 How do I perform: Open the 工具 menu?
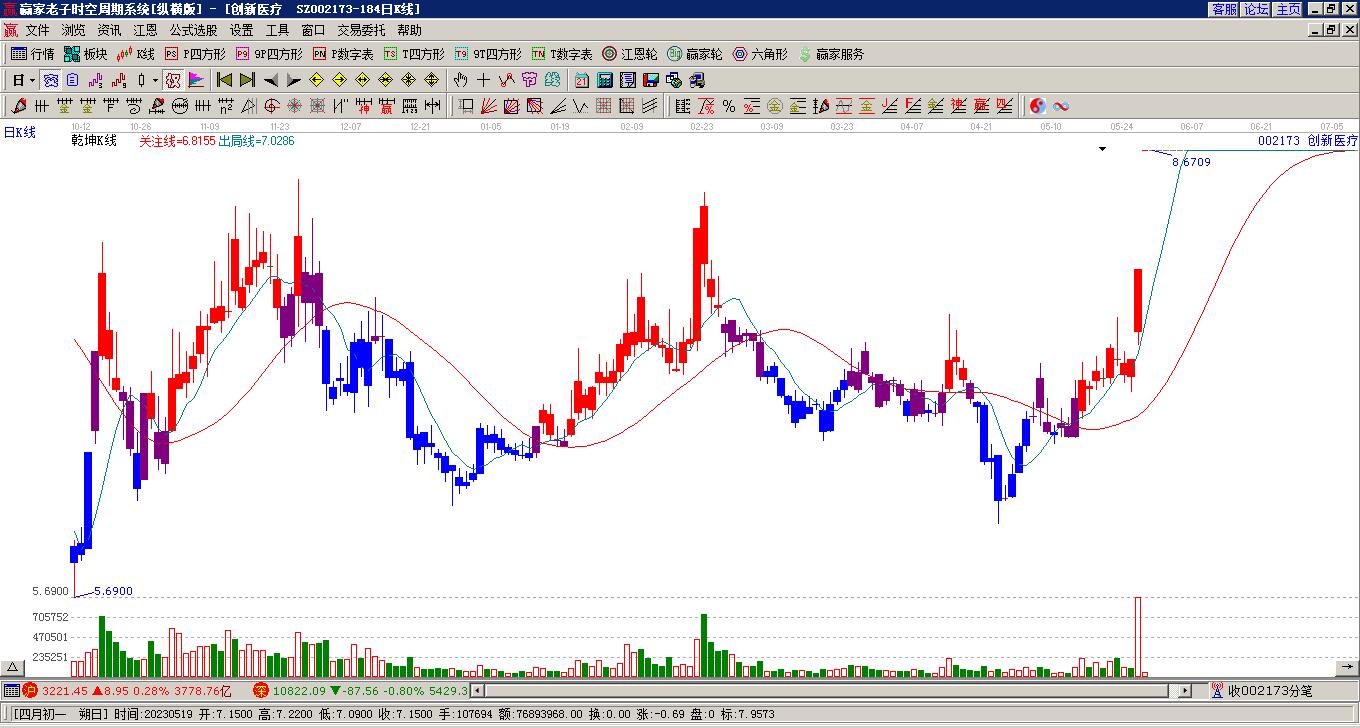click(277, 30)
